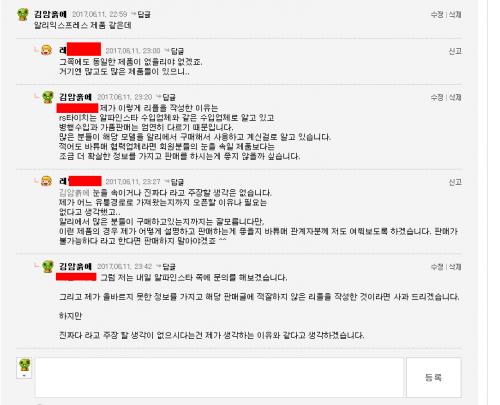
Task: Click the green frog avatar on the first comment
Action: click(x=23, y=14)
